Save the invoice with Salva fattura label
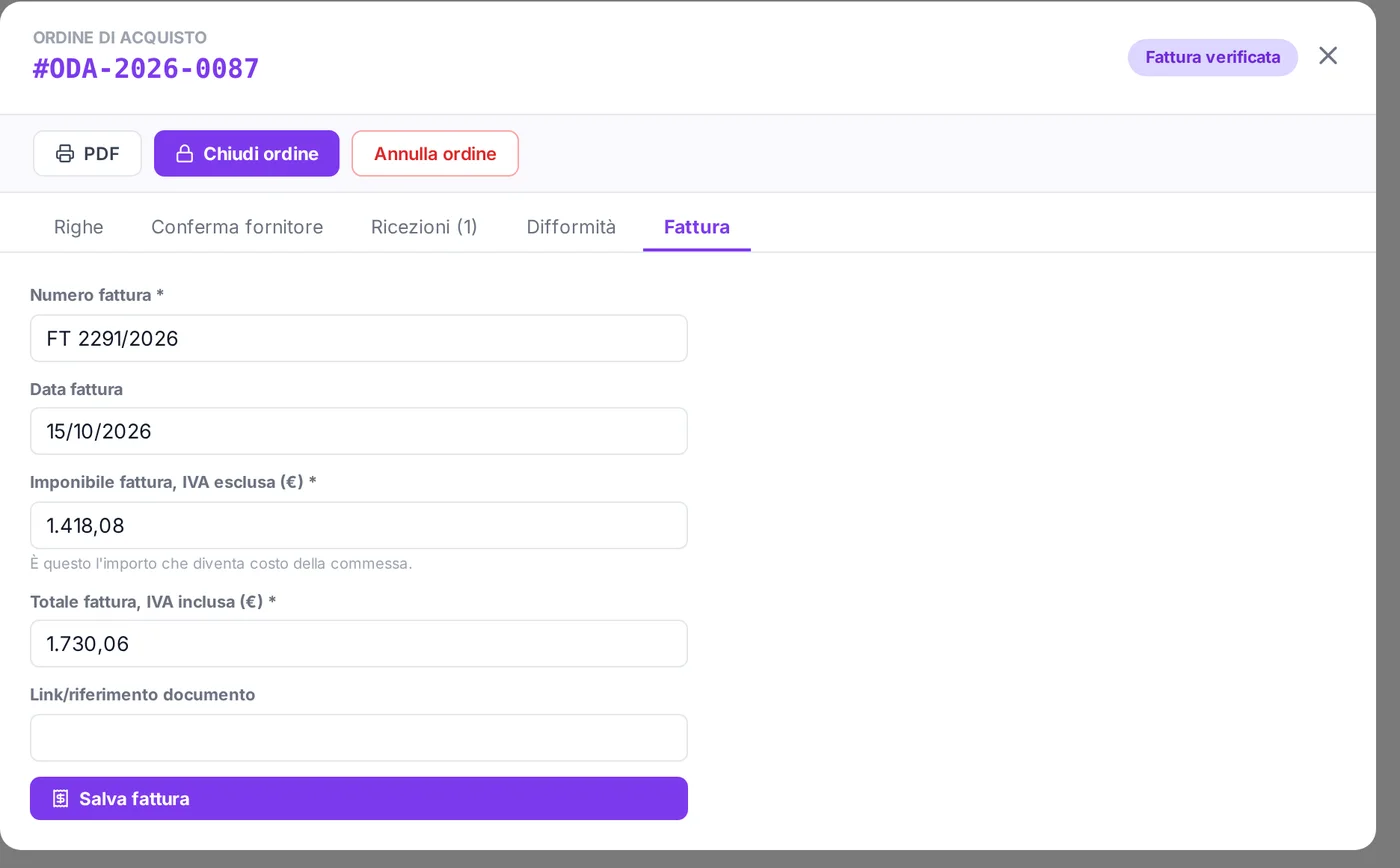This screenshot has width=1400, height=868. (x=134, y=799)
